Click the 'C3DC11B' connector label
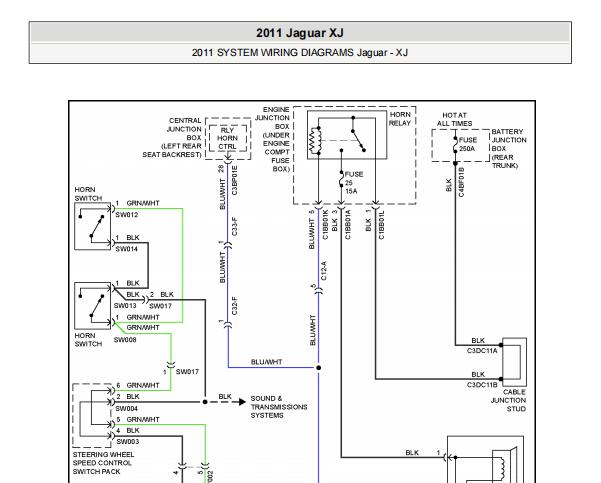This screenshot has width=601, height=483. coord(482,384)
